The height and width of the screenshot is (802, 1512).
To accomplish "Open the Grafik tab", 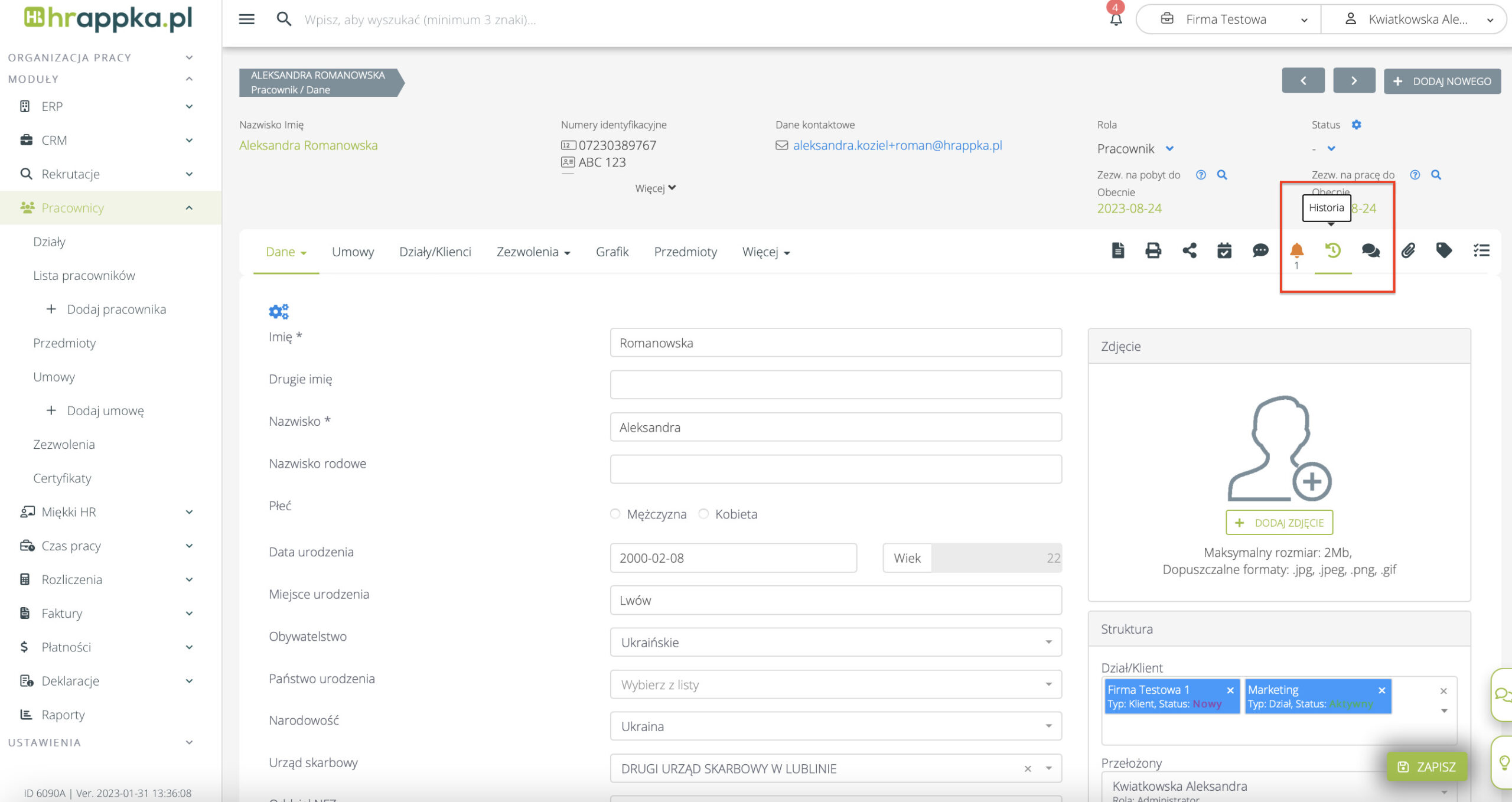I will tap(612, 252).
